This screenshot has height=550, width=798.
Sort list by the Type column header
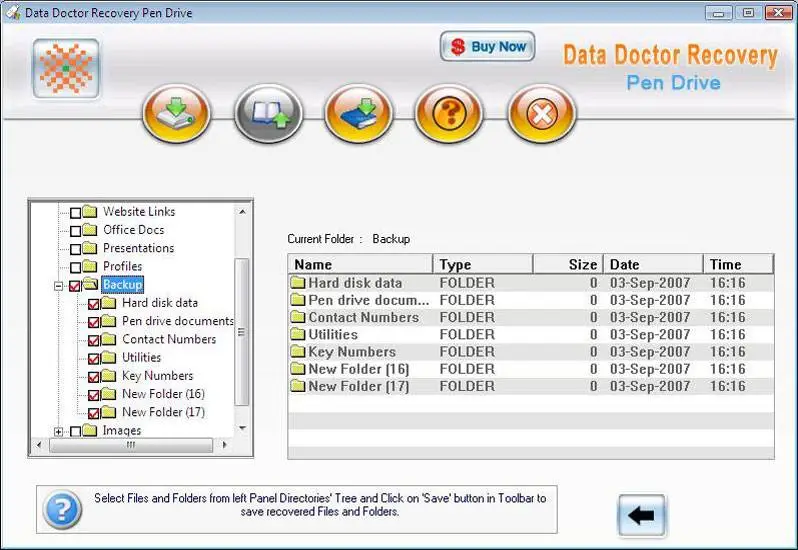[482, 265]
